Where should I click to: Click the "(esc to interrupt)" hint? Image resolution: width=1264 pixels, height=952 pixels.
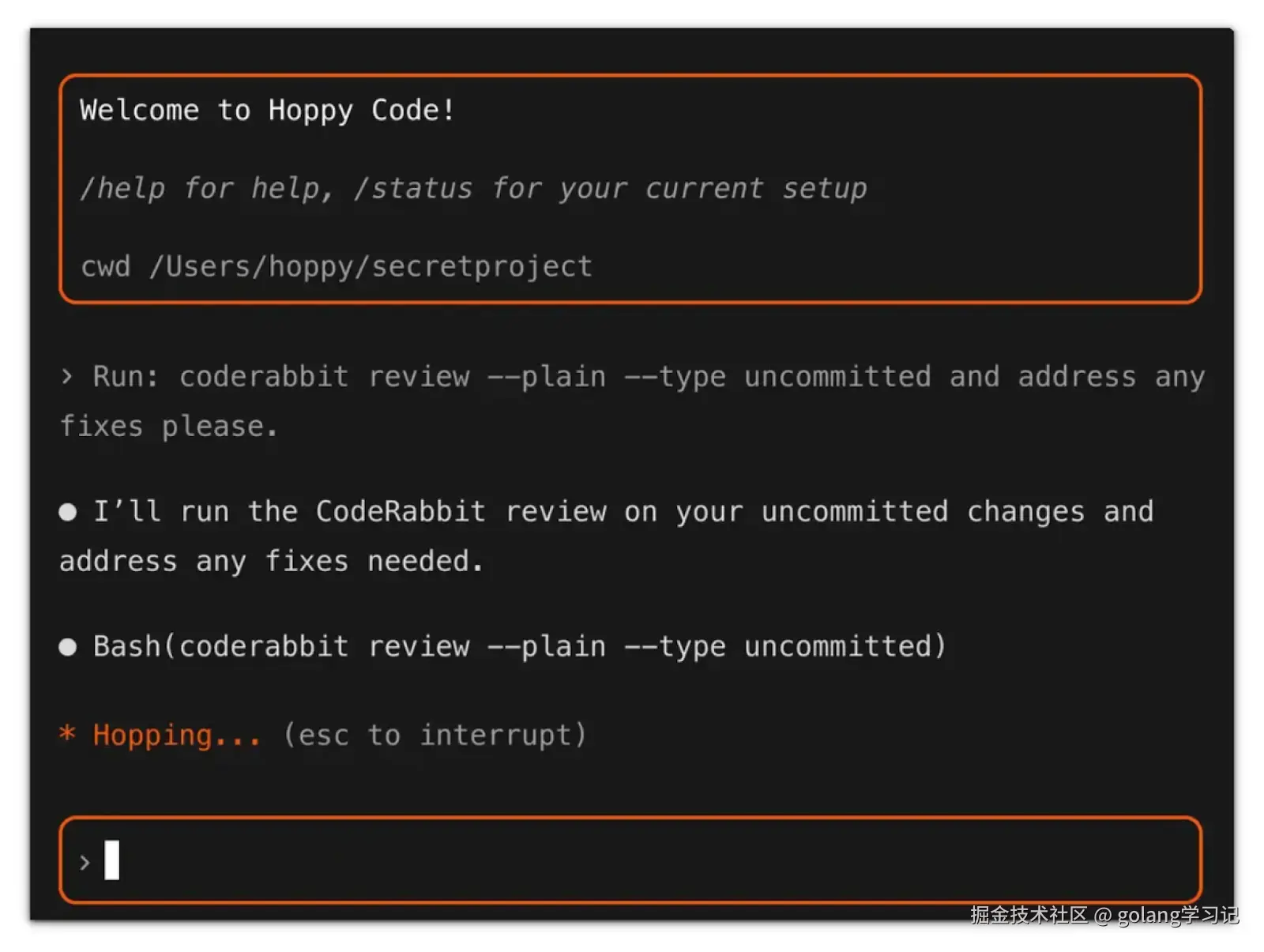(434, 735)
